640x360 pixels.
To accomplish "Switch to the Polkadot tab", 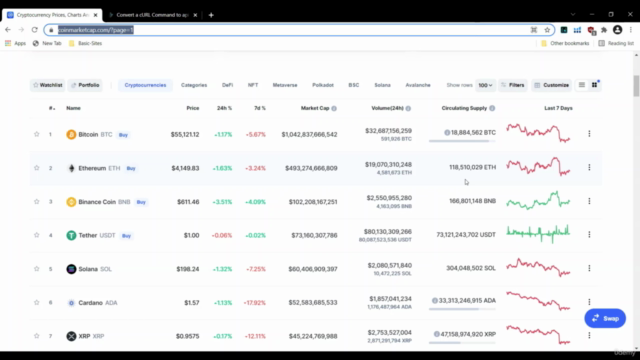I will [x=323, y=85].
